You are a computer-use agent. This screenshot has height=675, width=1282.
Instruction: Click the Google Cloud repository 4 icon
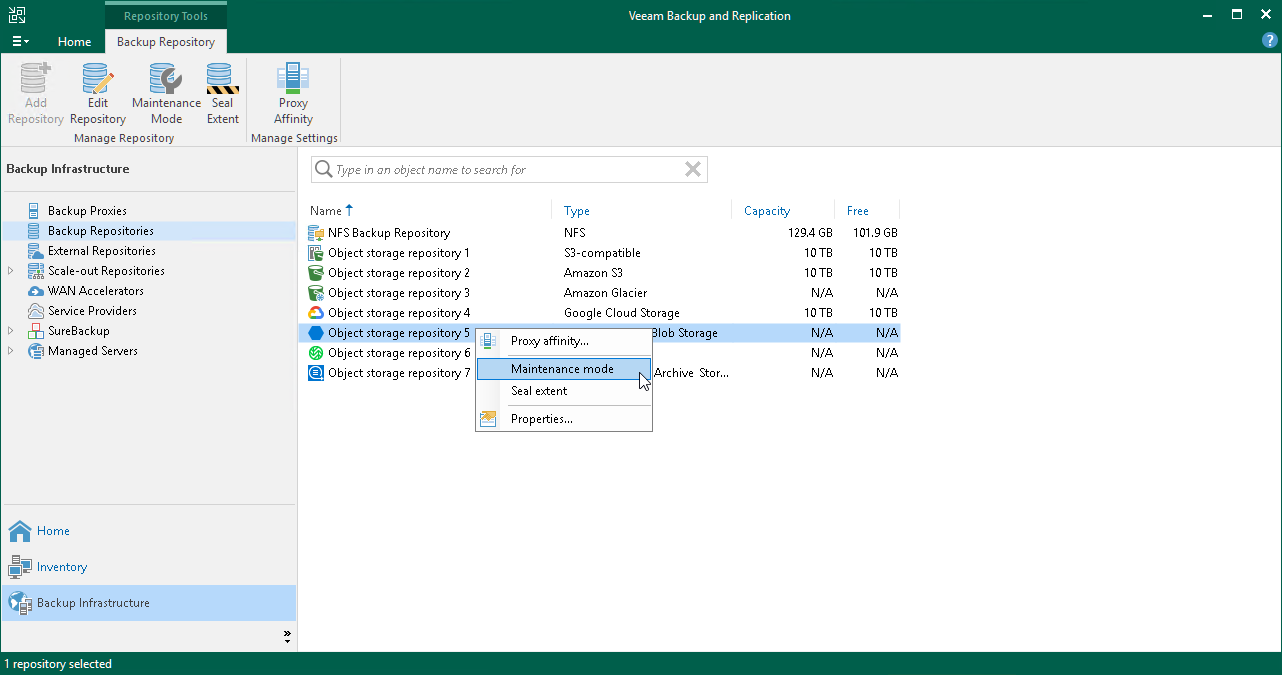tap(316, 313)
